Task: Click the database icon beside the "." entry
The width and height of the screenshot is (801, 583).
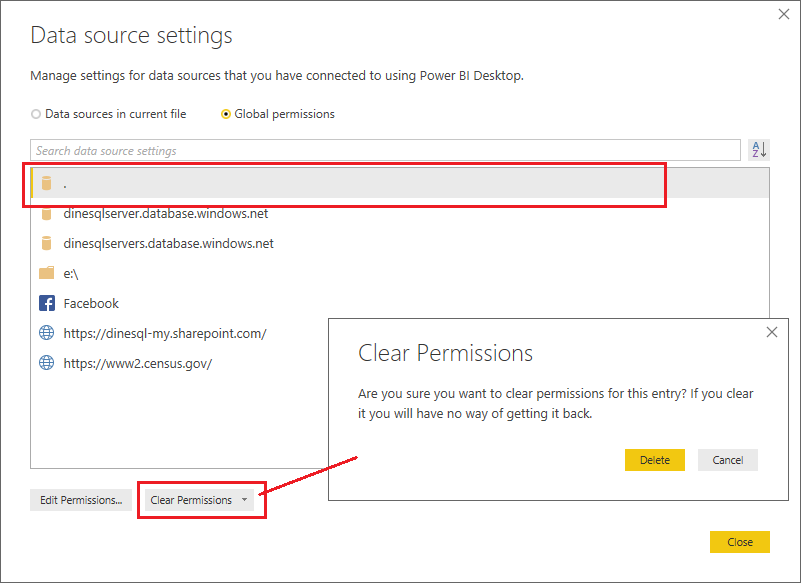Action: tap(46, 183)
